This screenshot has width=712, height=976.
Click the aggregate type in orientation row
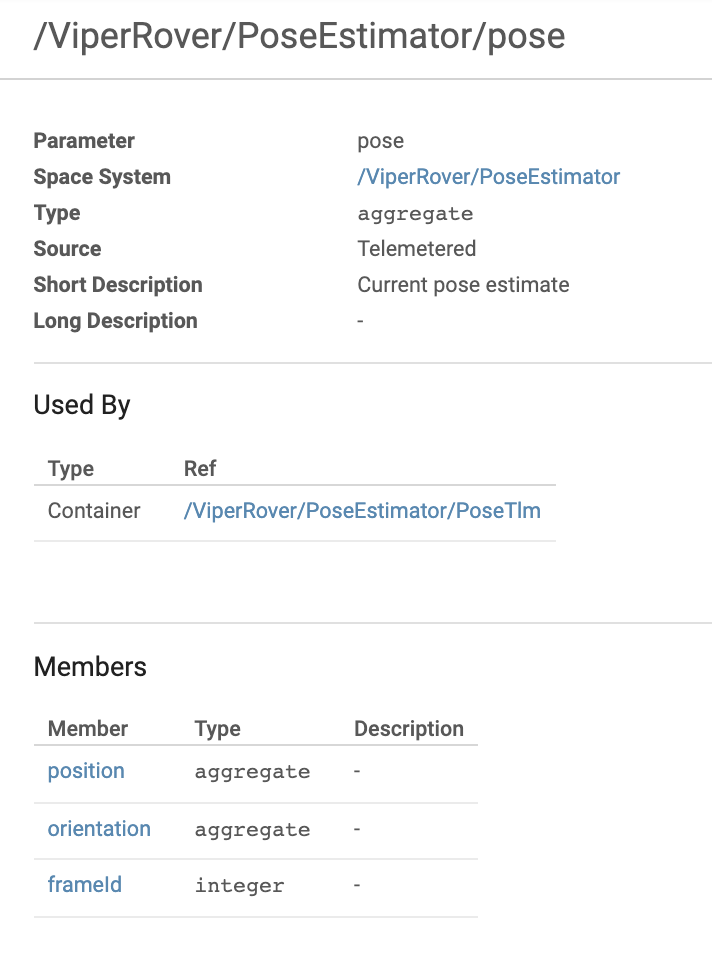[253, 830]
